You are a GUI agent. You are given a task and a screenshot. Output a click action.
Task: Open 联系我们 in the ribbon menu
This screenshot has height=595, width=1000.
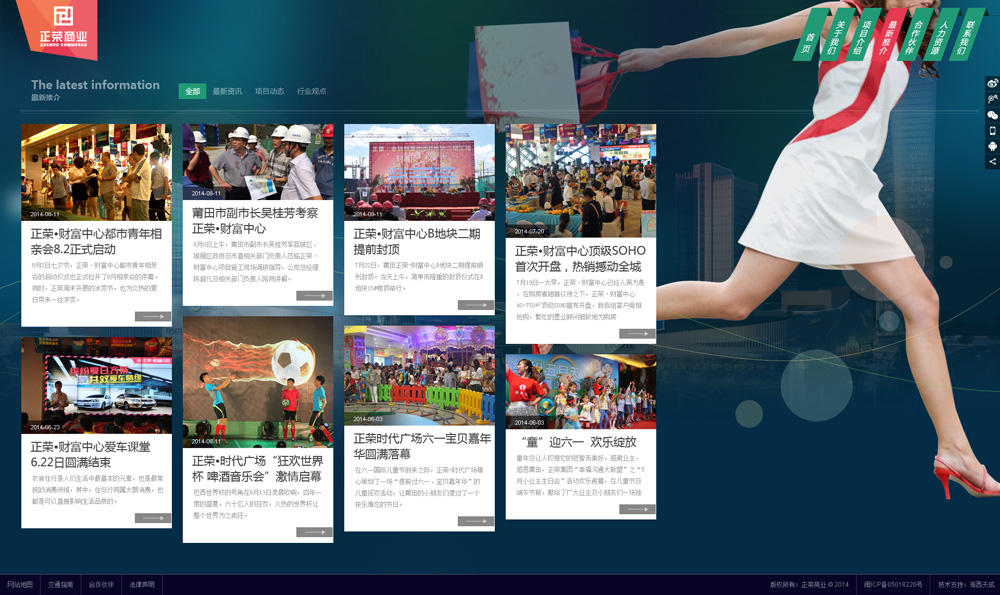966,34
